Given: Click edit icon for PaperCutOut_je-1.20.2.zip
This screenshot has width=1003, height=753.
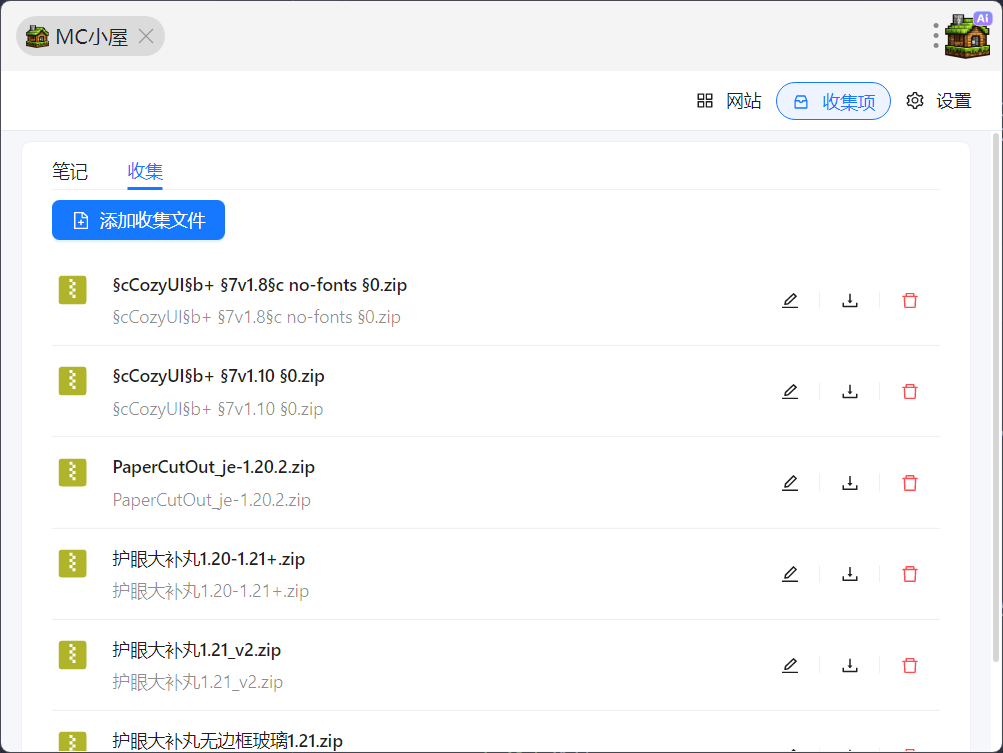Looking at the screenshot, I should point(790,483).
